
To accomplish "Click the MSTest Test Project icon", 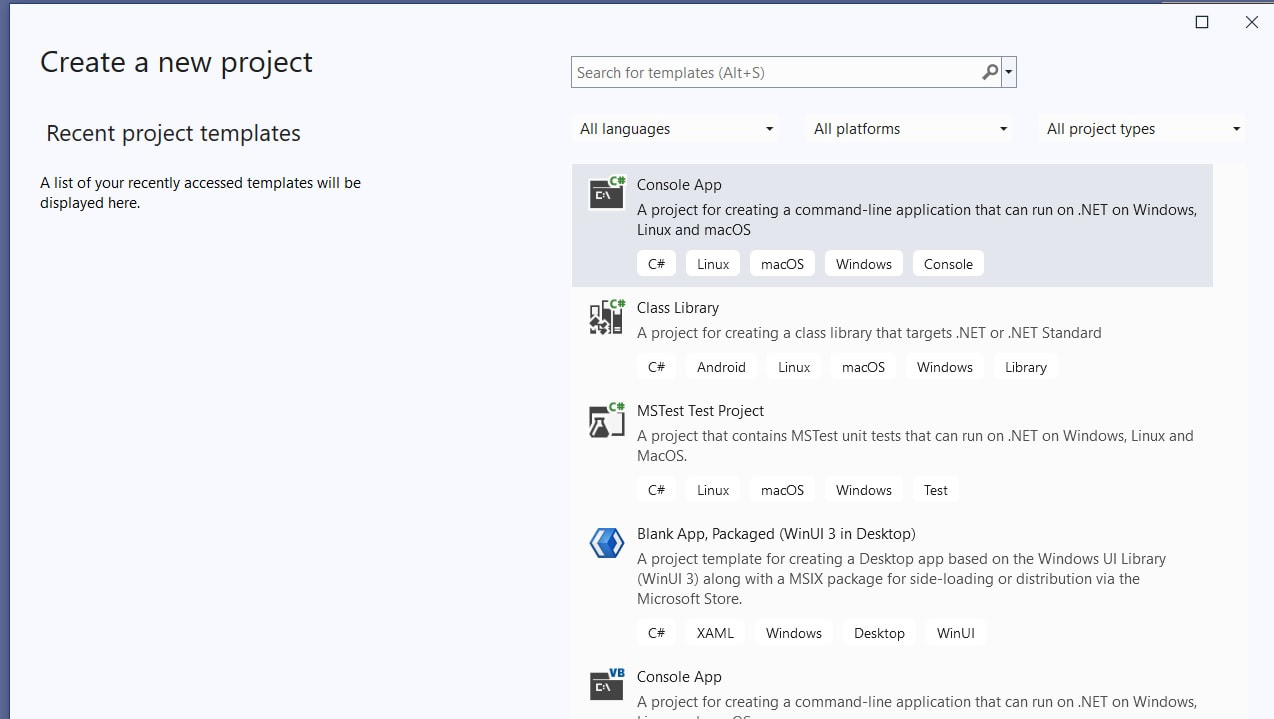I will point(606,420).
